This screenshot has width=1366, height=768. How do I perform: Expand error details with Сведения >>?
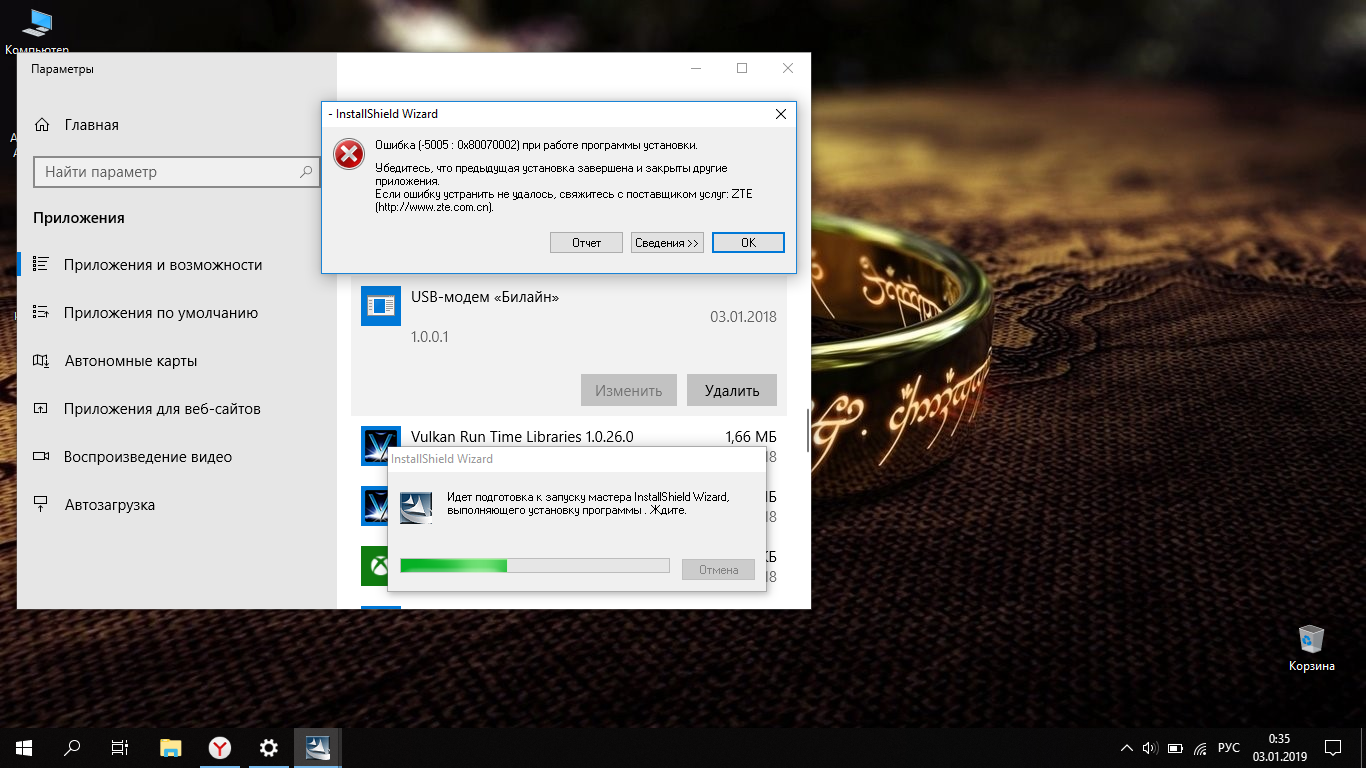[667, 243]
